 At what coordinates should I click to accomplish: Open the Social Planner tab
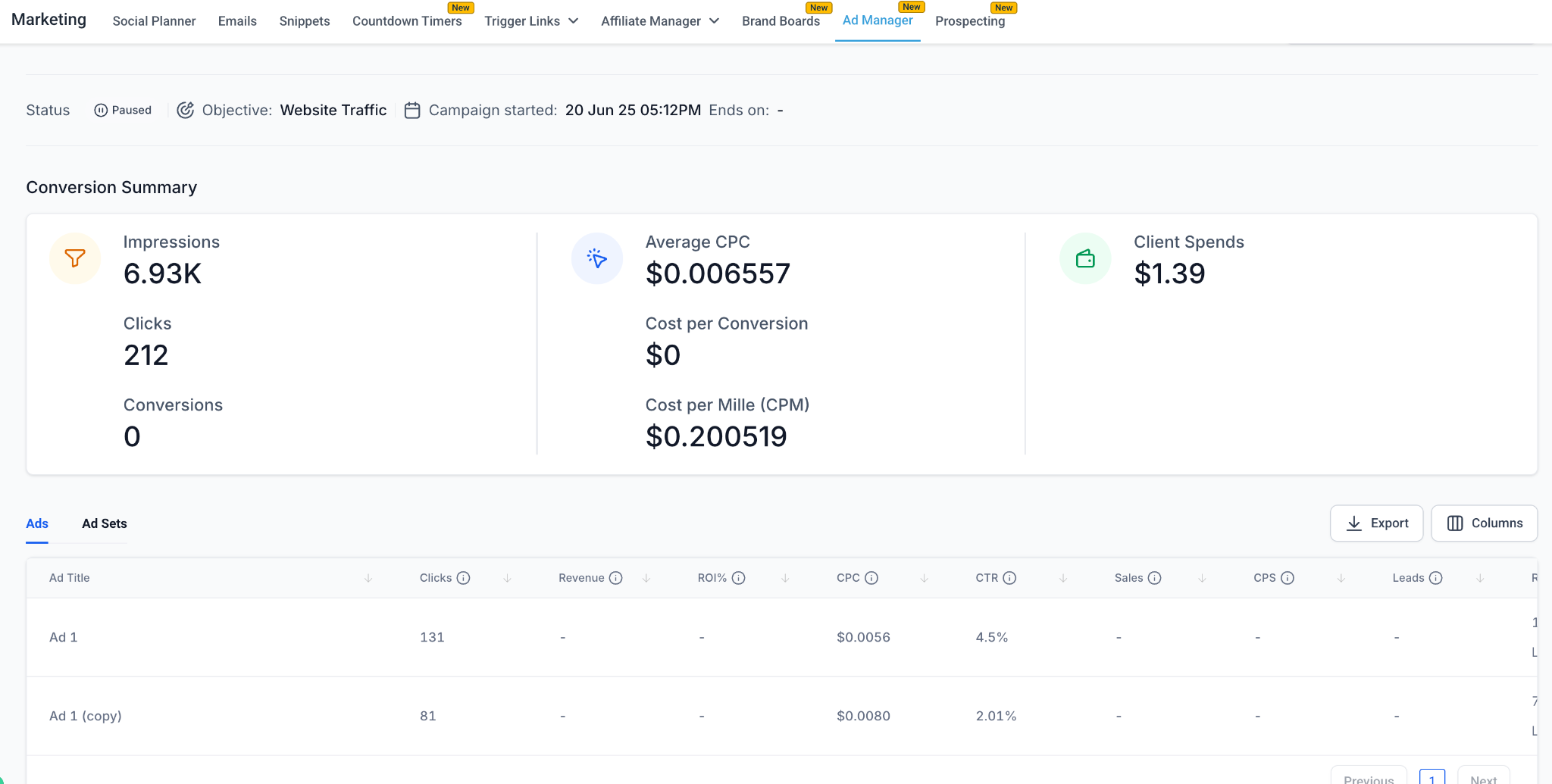click(x=154, y=21)
